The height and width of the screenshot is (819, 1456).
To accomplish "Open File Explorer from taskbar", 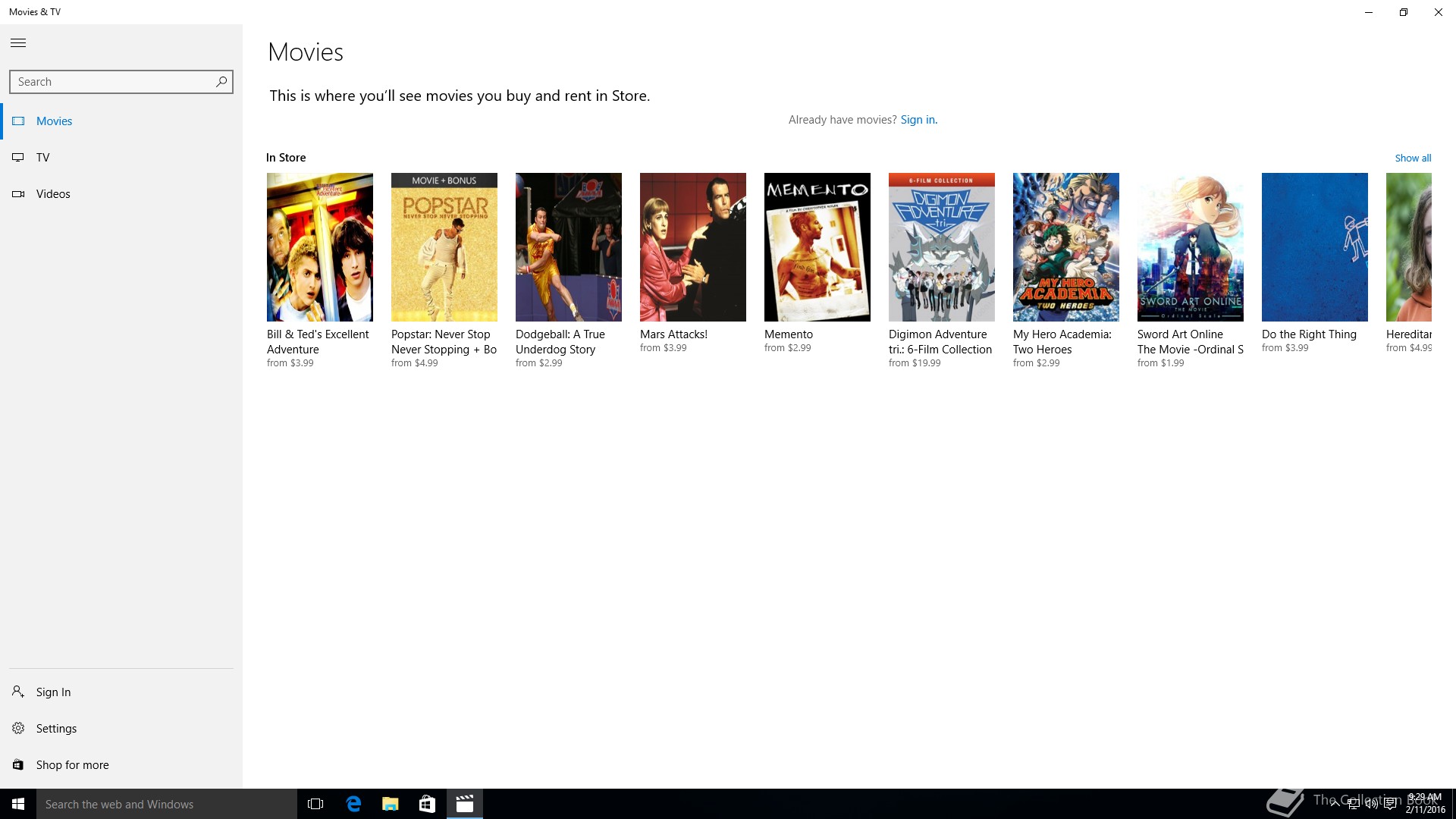I will (x=390, y=804).
